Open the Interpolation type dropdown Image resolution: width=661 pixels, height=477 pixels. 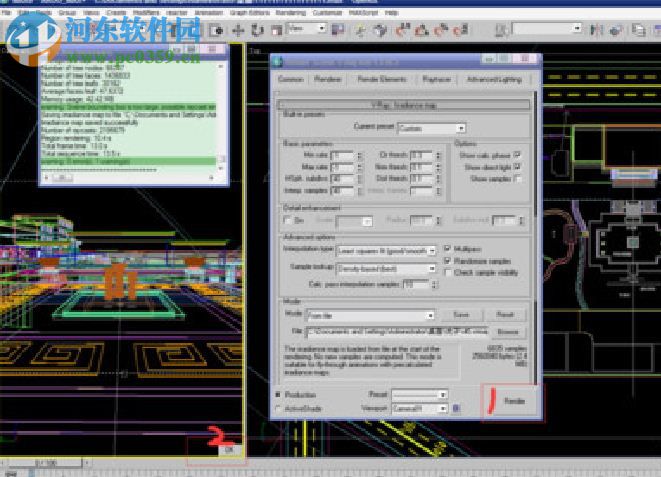click(x=386, y=251)
